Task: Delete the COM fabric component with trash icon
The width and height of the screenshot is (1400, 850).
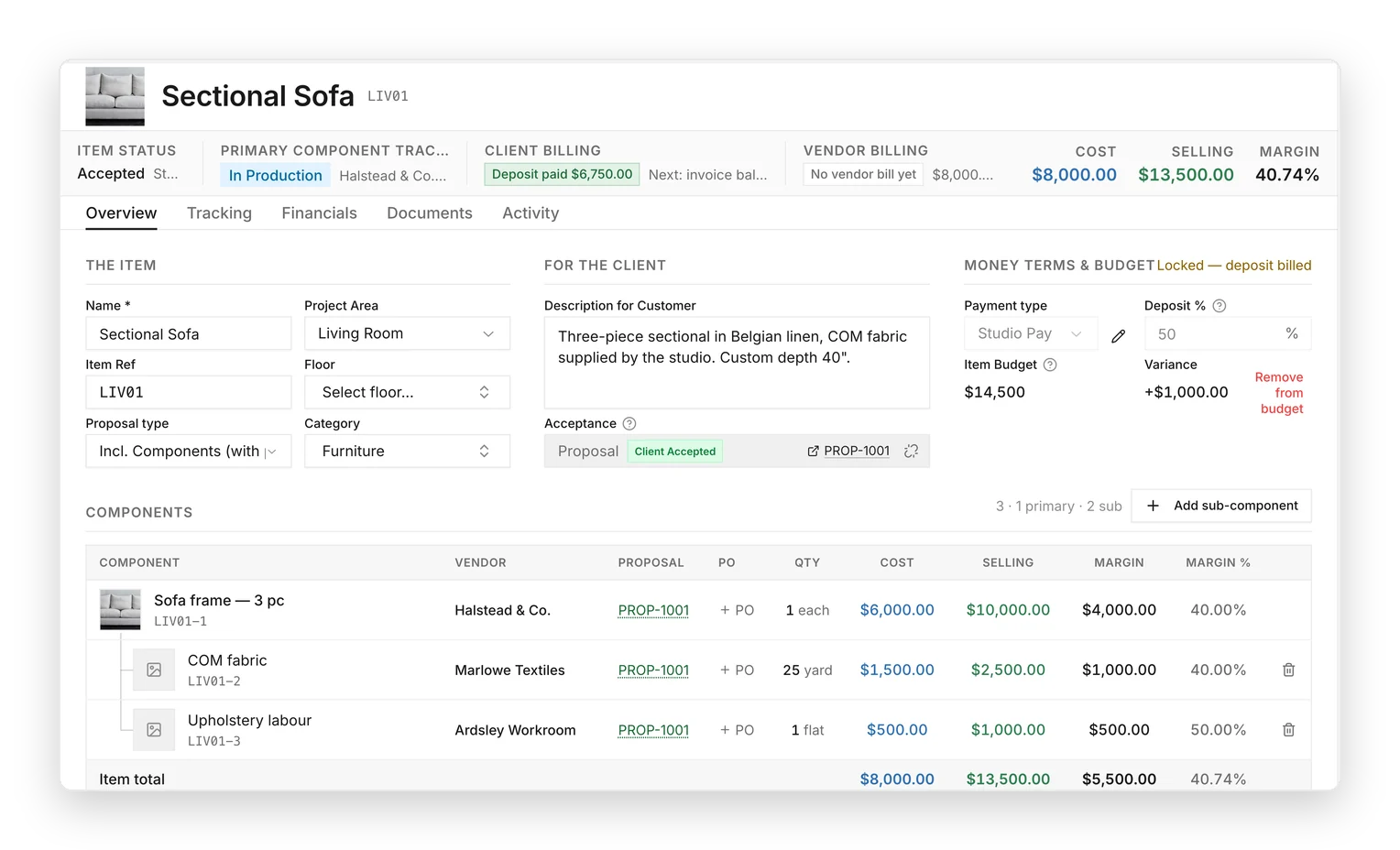Action: (1288, 670)
